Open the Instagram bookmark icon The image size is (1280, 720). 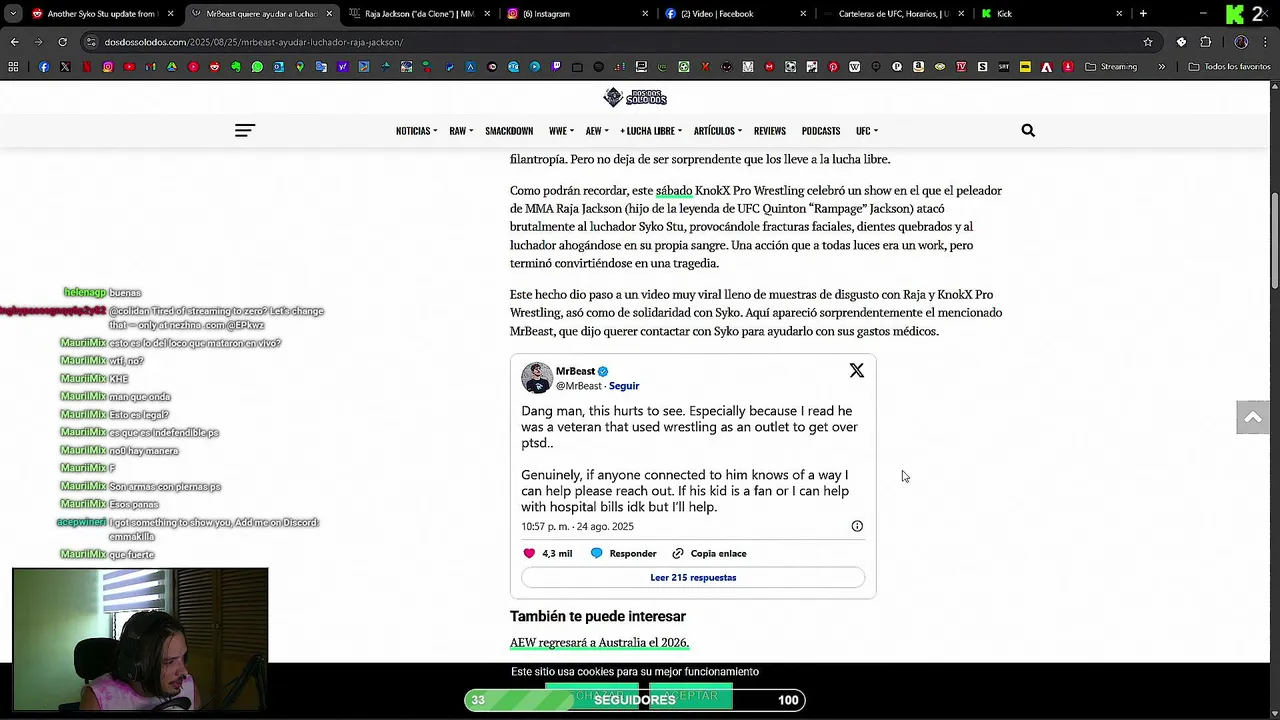(x=108, y=67)
